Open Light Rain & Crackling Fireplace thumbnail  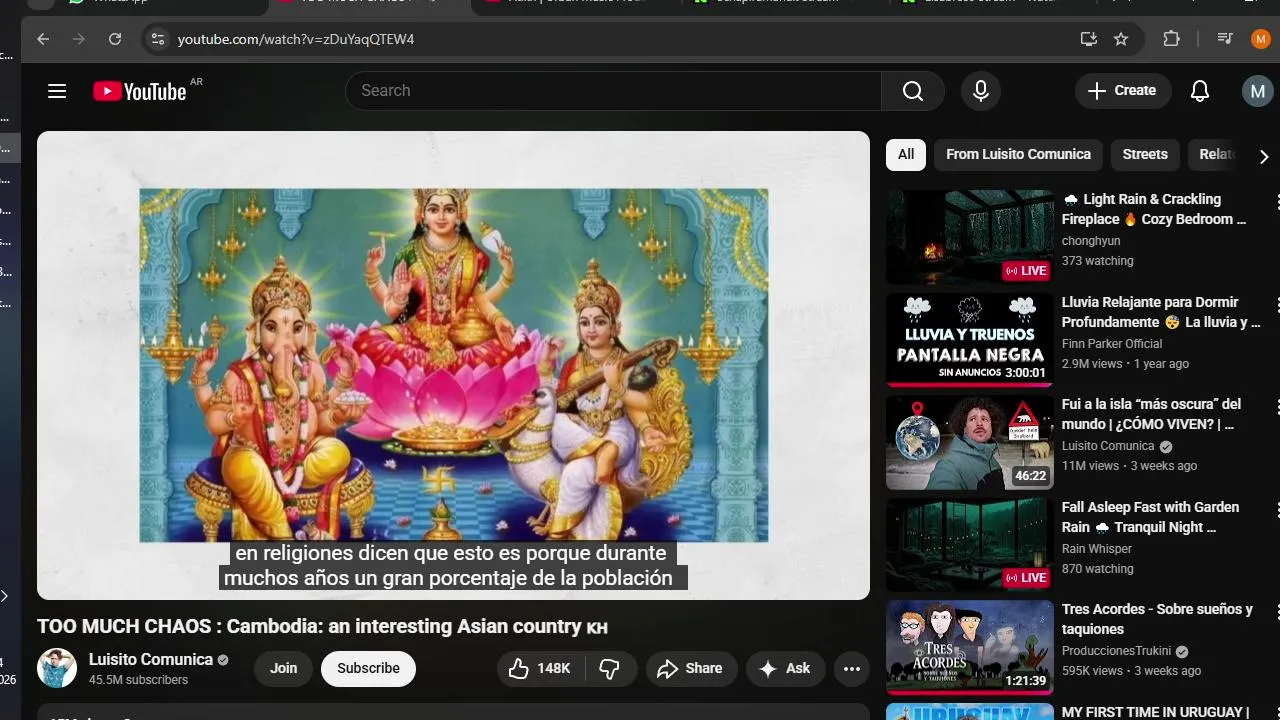(x=970, y=237)
